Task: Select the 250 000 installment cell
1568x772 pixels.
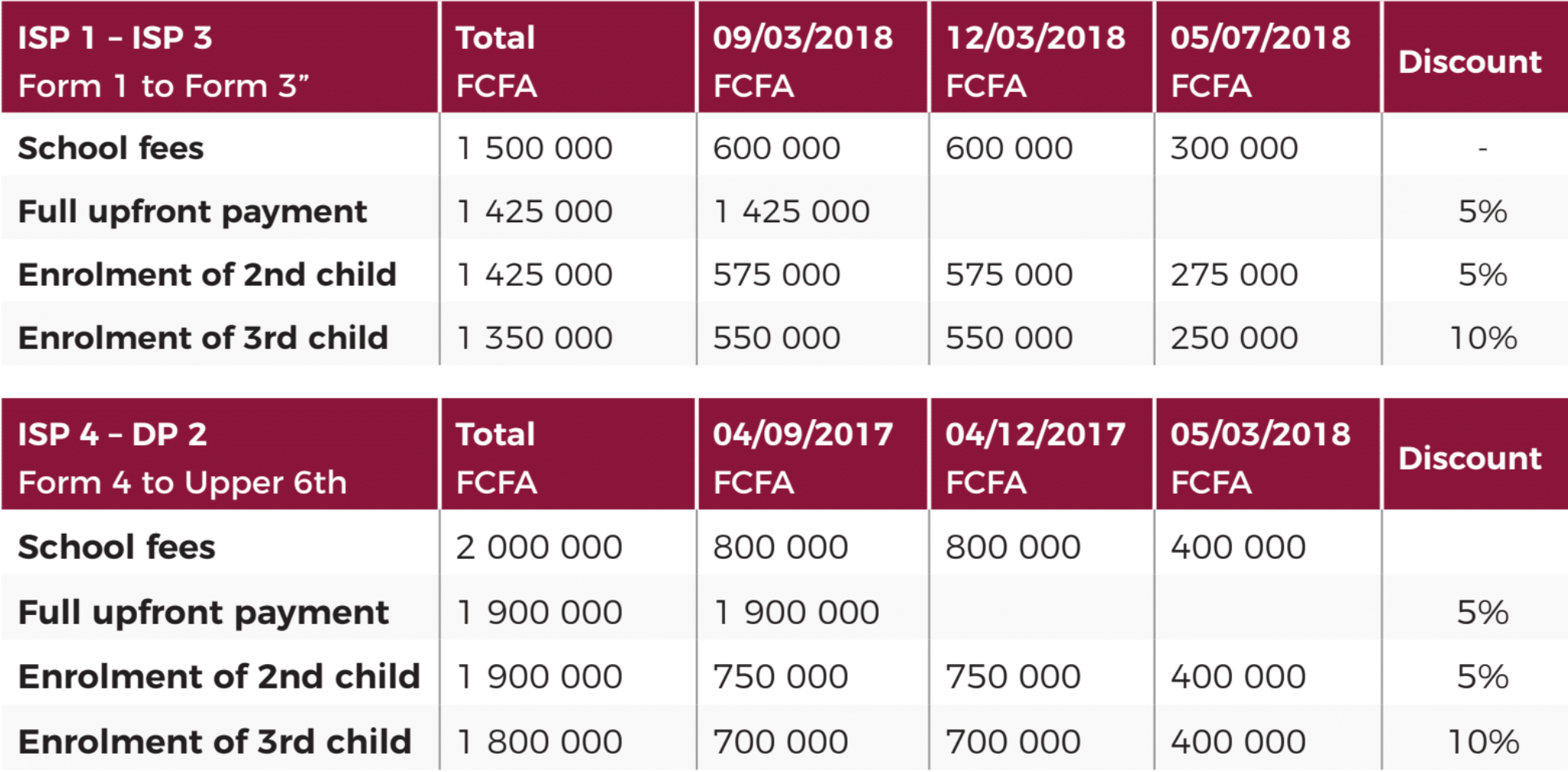Action: click(1234, 339)
